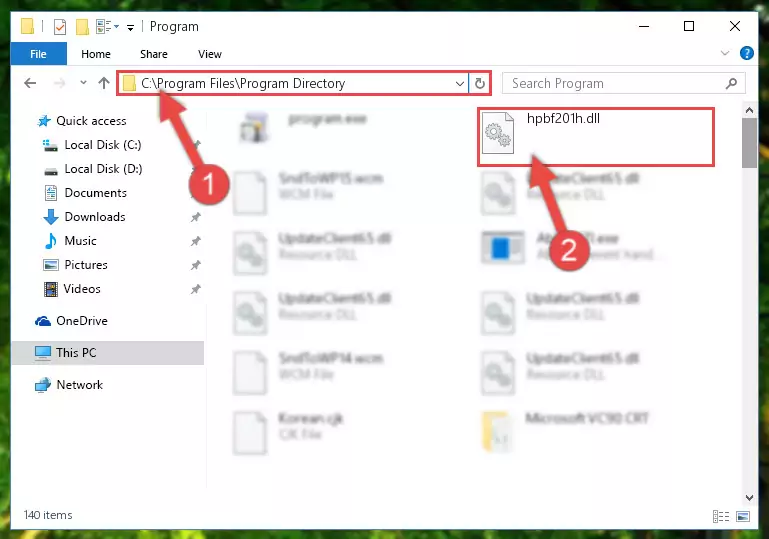This screenshot has width=769, height=539.
Task: Go back with the Back arrow
Action: [30, 83]
